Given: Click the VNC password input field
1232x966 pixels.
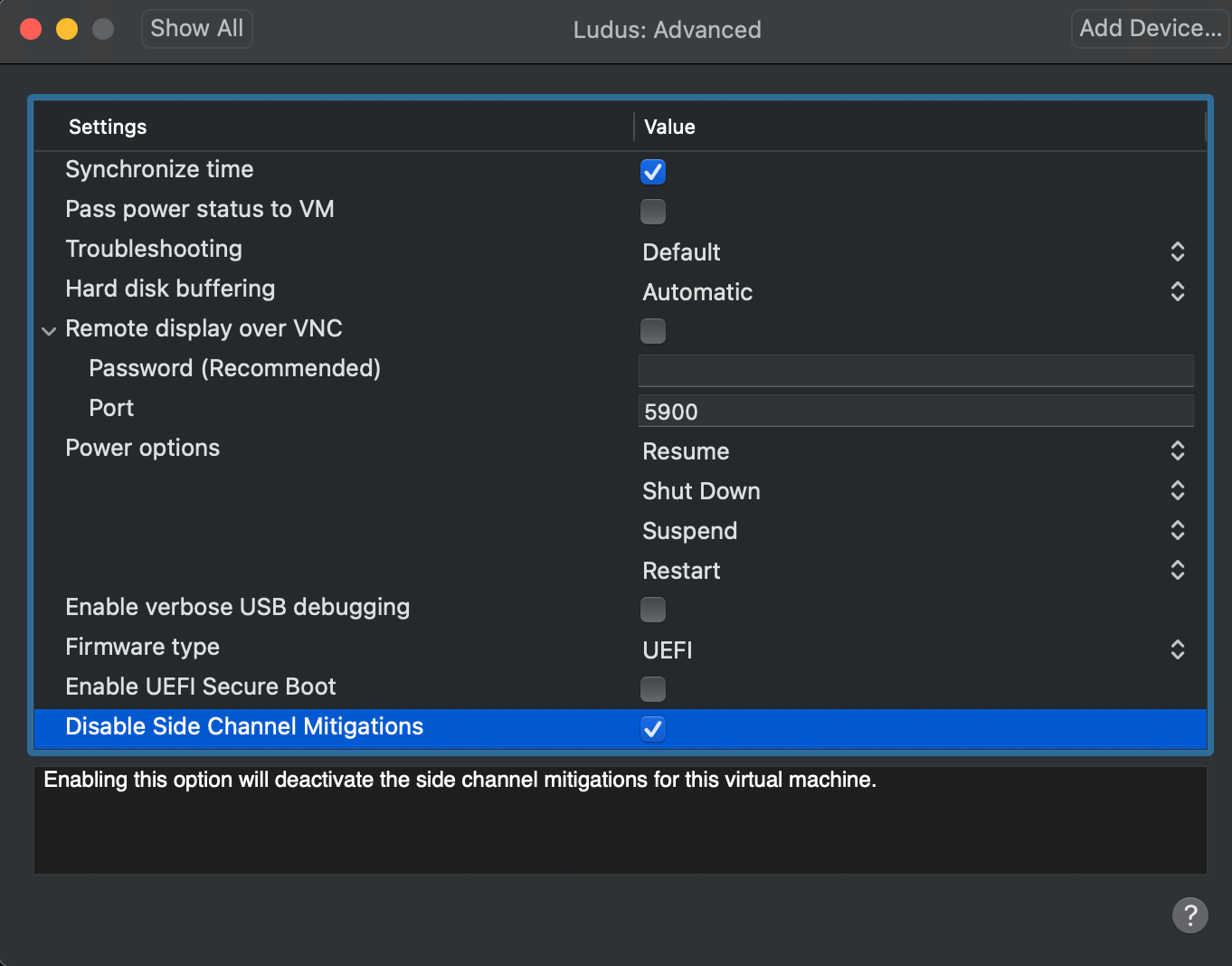Looking at the screenshot, I should [915, 371].
